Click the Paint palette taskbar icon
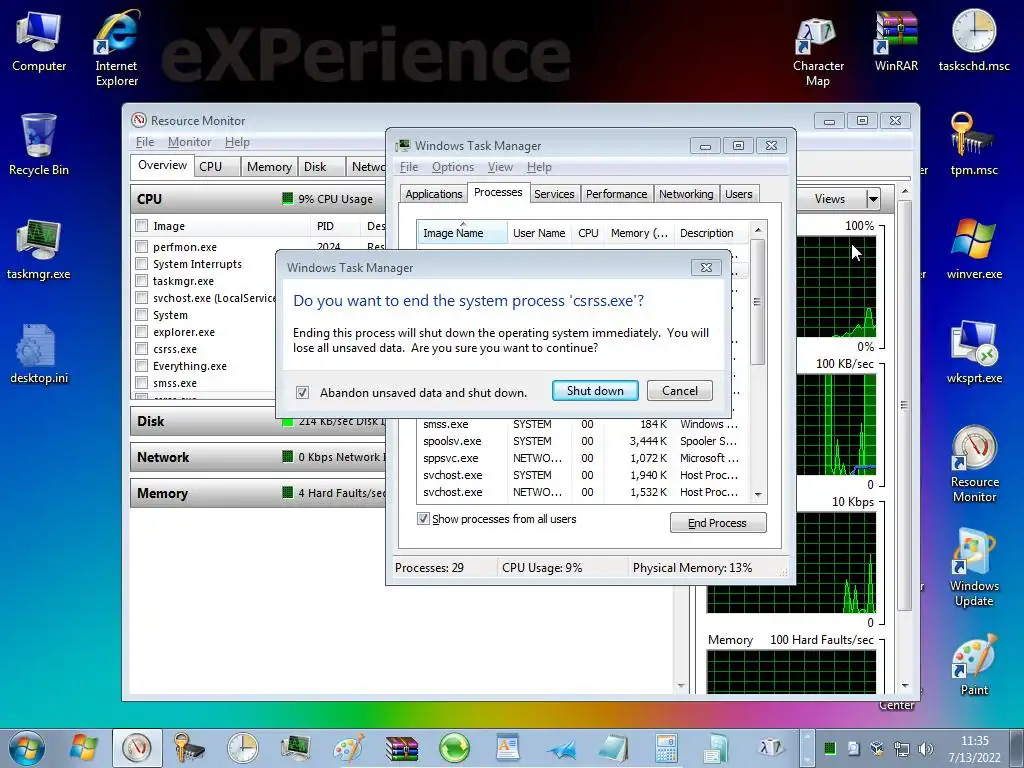Image resolution: width=1024 pixels, height=768 pixels. coord(349,748)
